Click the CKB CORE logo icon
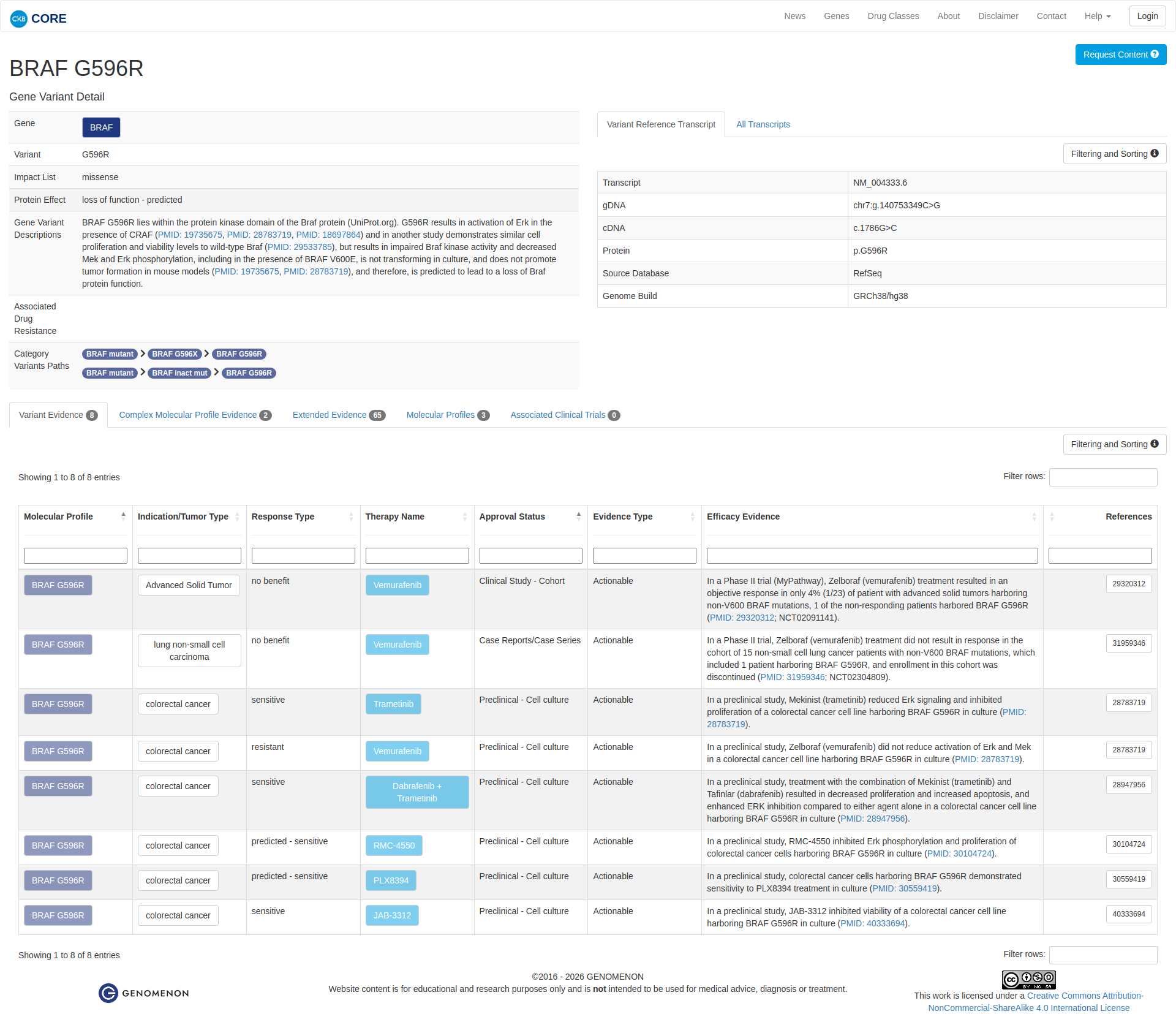This screenshot has width=1176, height=1014. click(x=19, y=18)
